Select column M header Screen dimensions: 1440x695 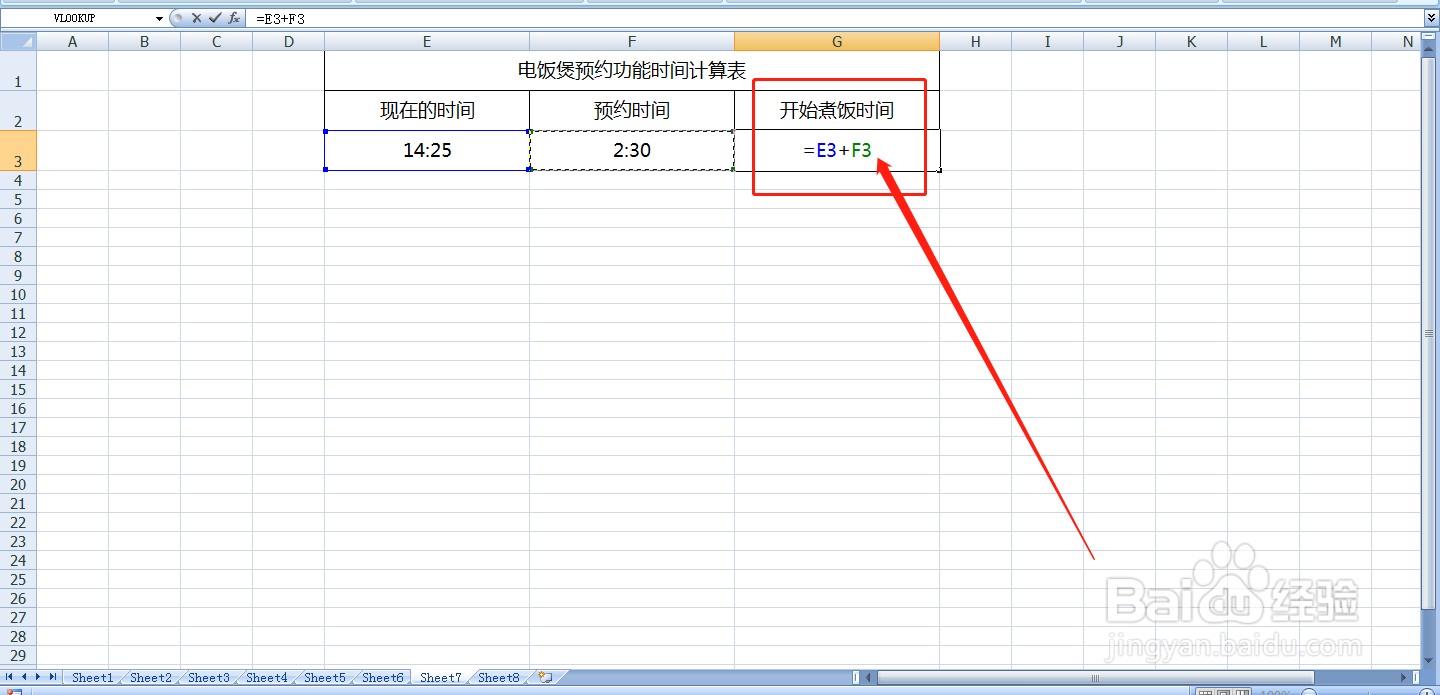(x=1335, y=41)
